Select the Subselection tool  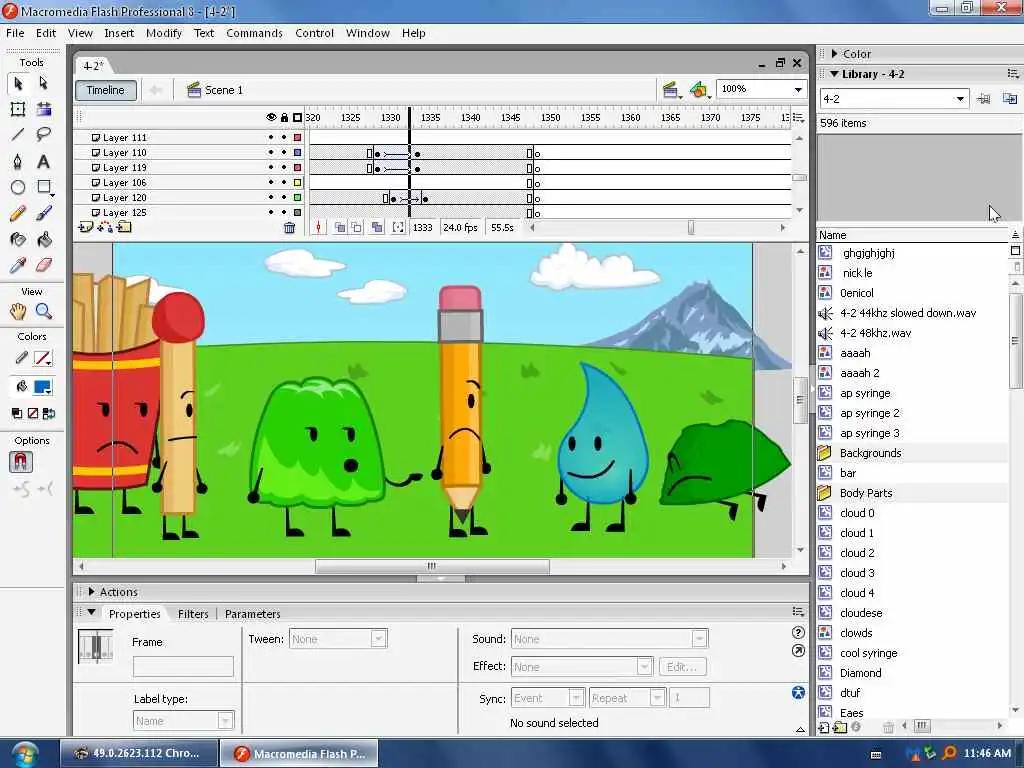(43, 83)
